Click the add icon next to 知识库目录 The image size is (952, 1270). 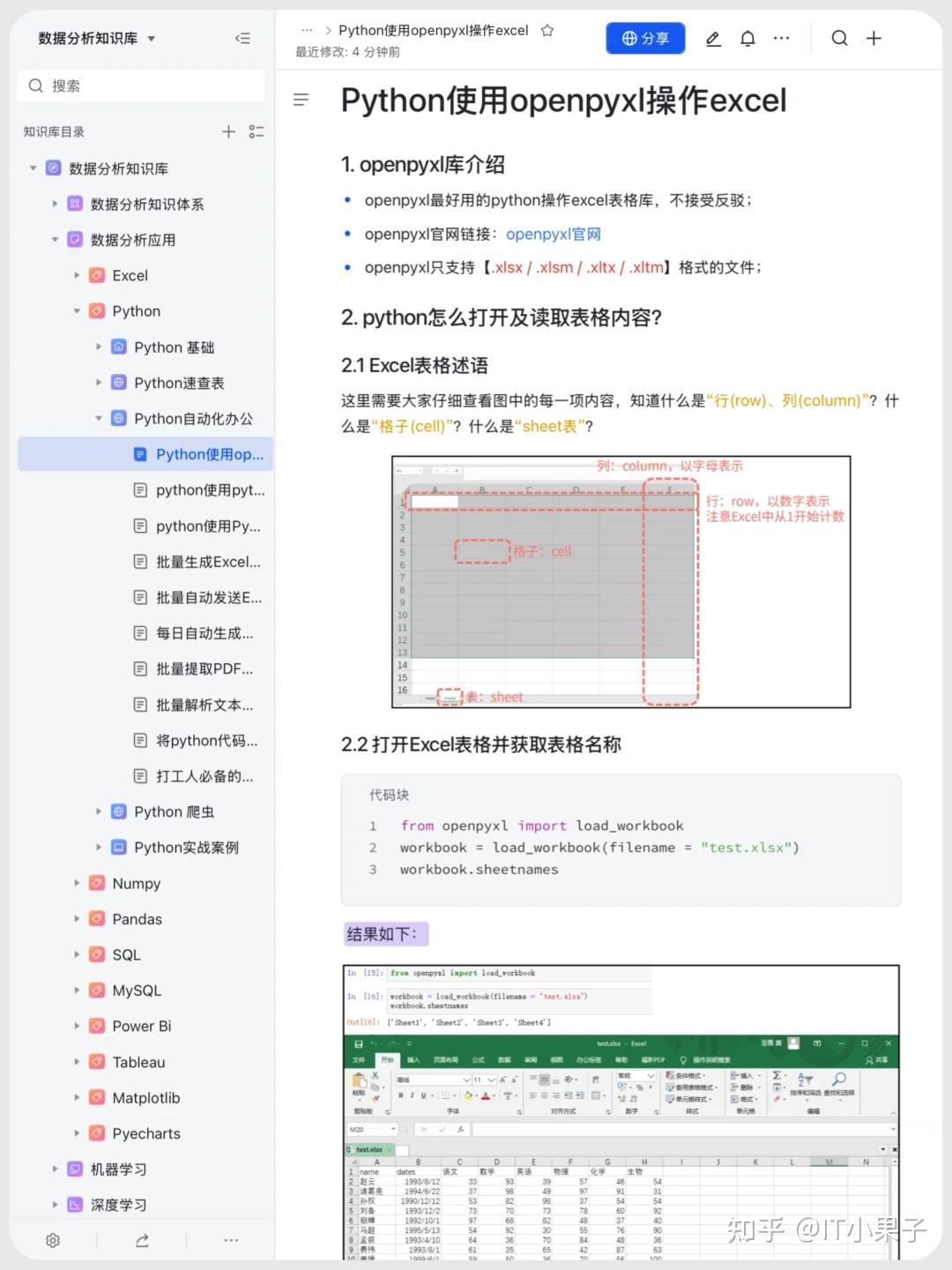pos(228,131)
